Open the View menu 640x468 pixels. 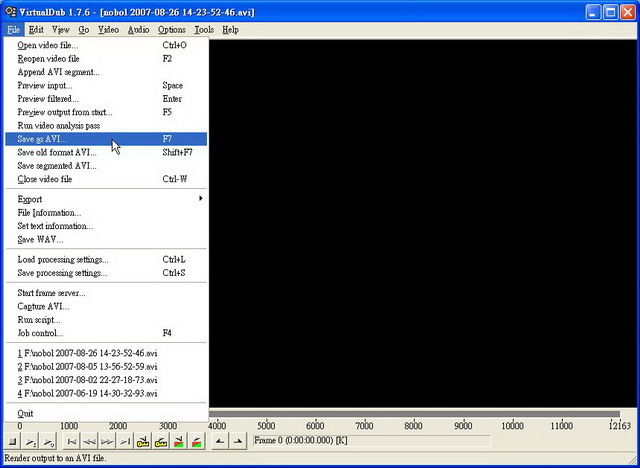tap(60, 30)
